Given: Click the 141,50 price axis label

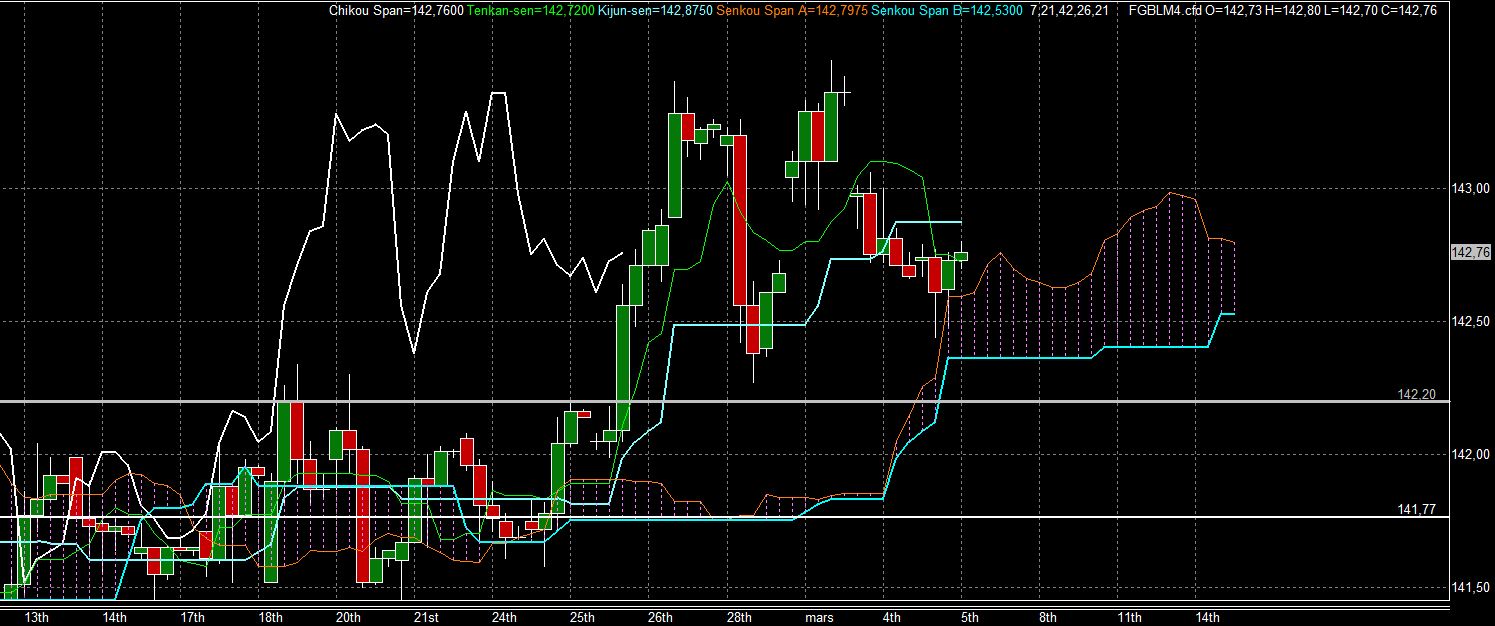Looking at the screenshot, I should pyautogui.click(x=1469, y=587).
